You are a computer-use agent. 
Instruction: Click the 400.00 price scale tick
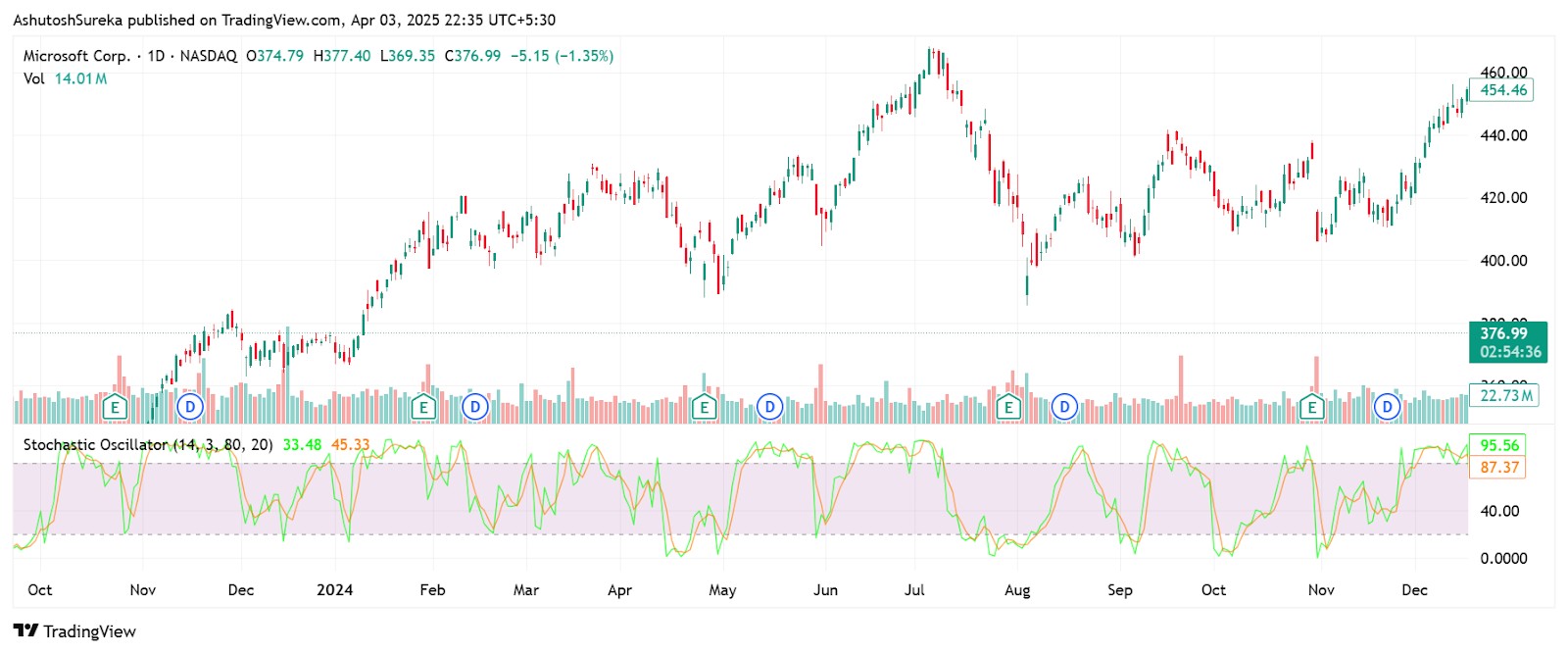pos(1503,261)
